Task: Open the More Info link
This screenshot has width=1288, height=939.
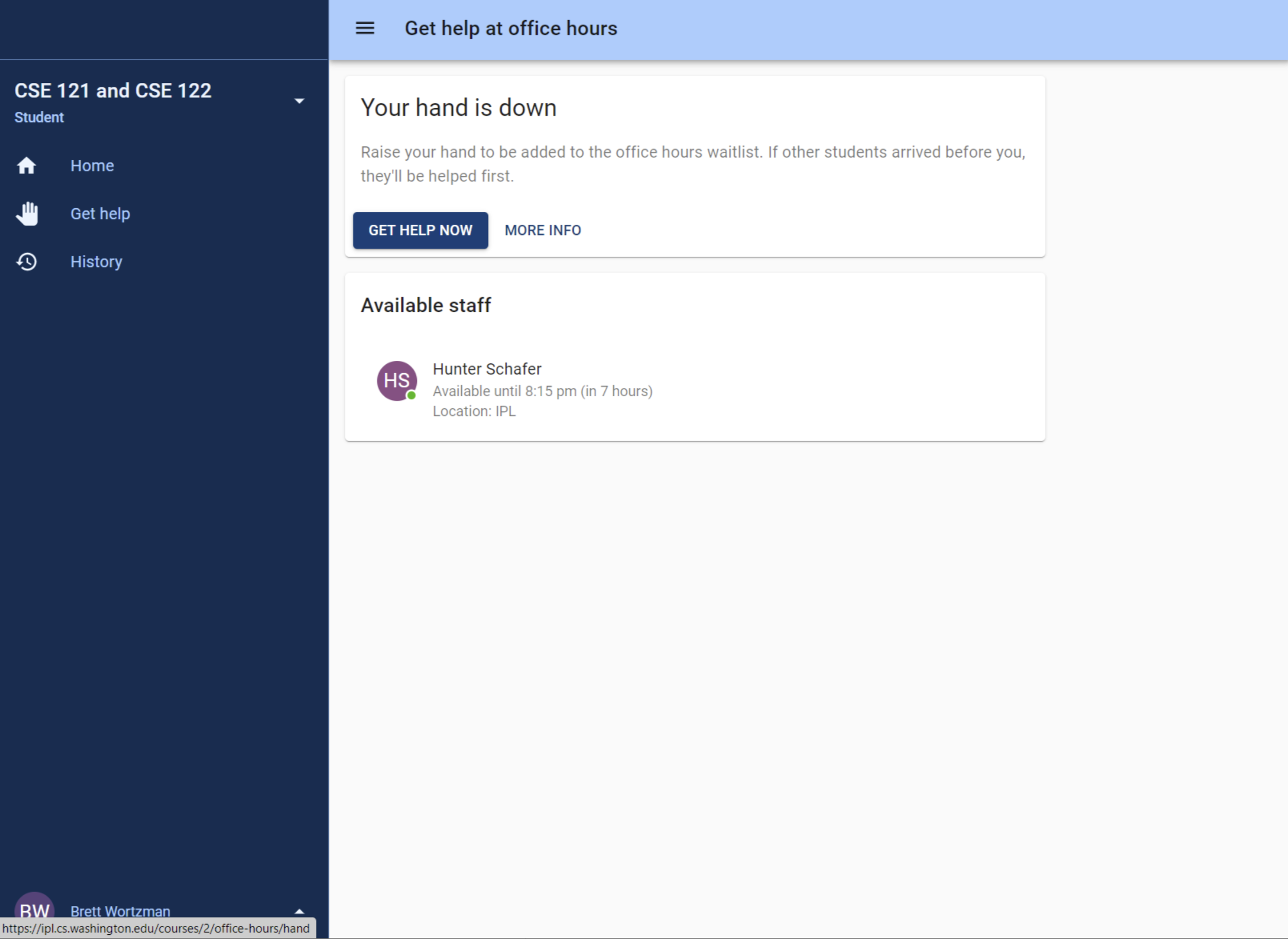Action: click(543, 230)
